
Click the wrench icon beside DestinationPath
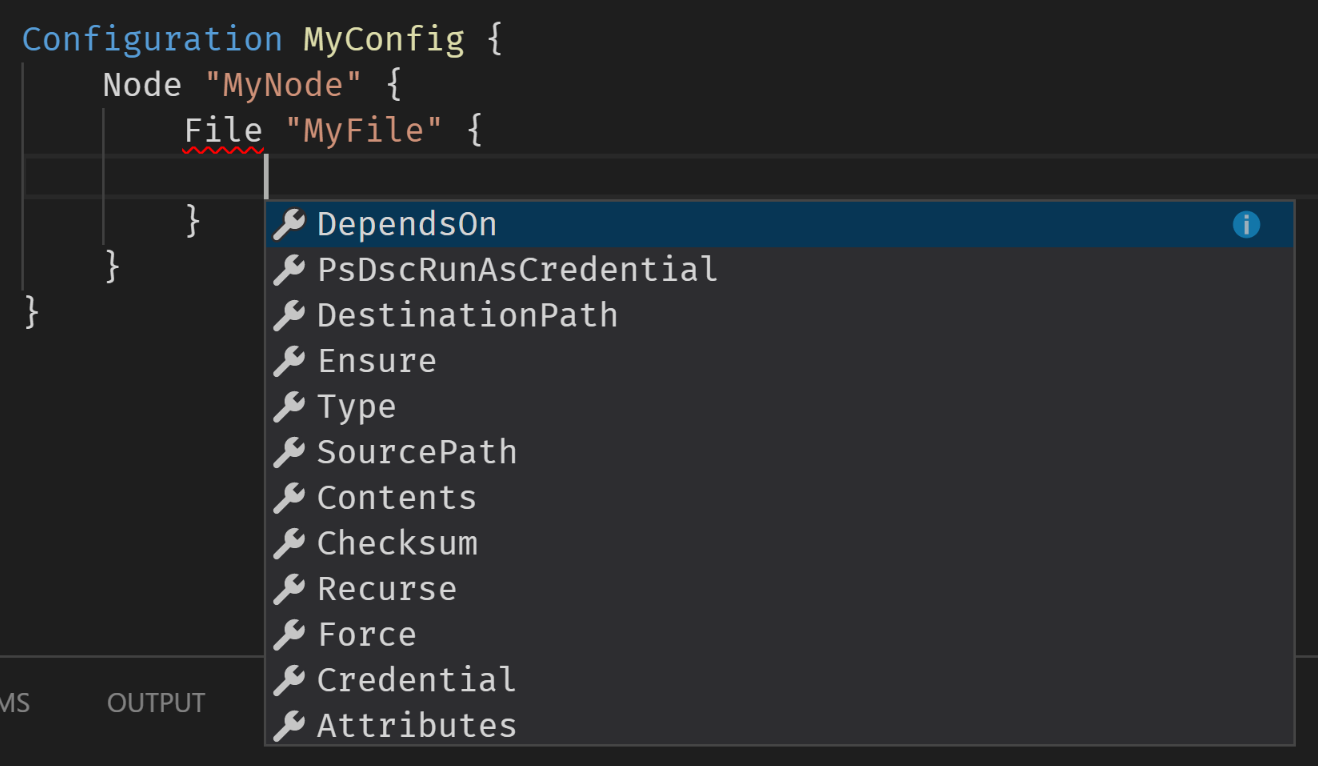pyautogui.click(x=289, y=316)
